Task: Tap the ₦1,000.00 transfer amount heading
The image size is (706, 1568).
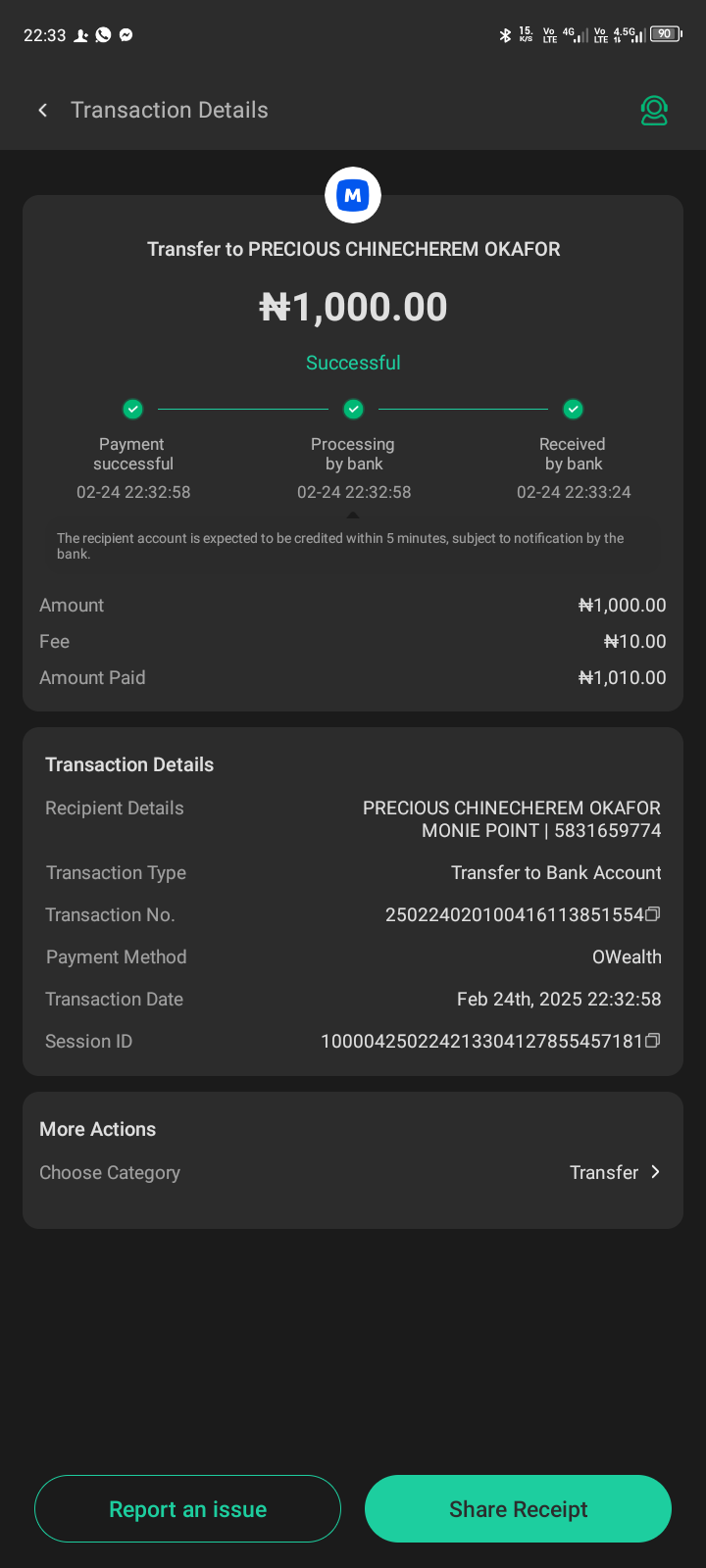Action: 353,308
